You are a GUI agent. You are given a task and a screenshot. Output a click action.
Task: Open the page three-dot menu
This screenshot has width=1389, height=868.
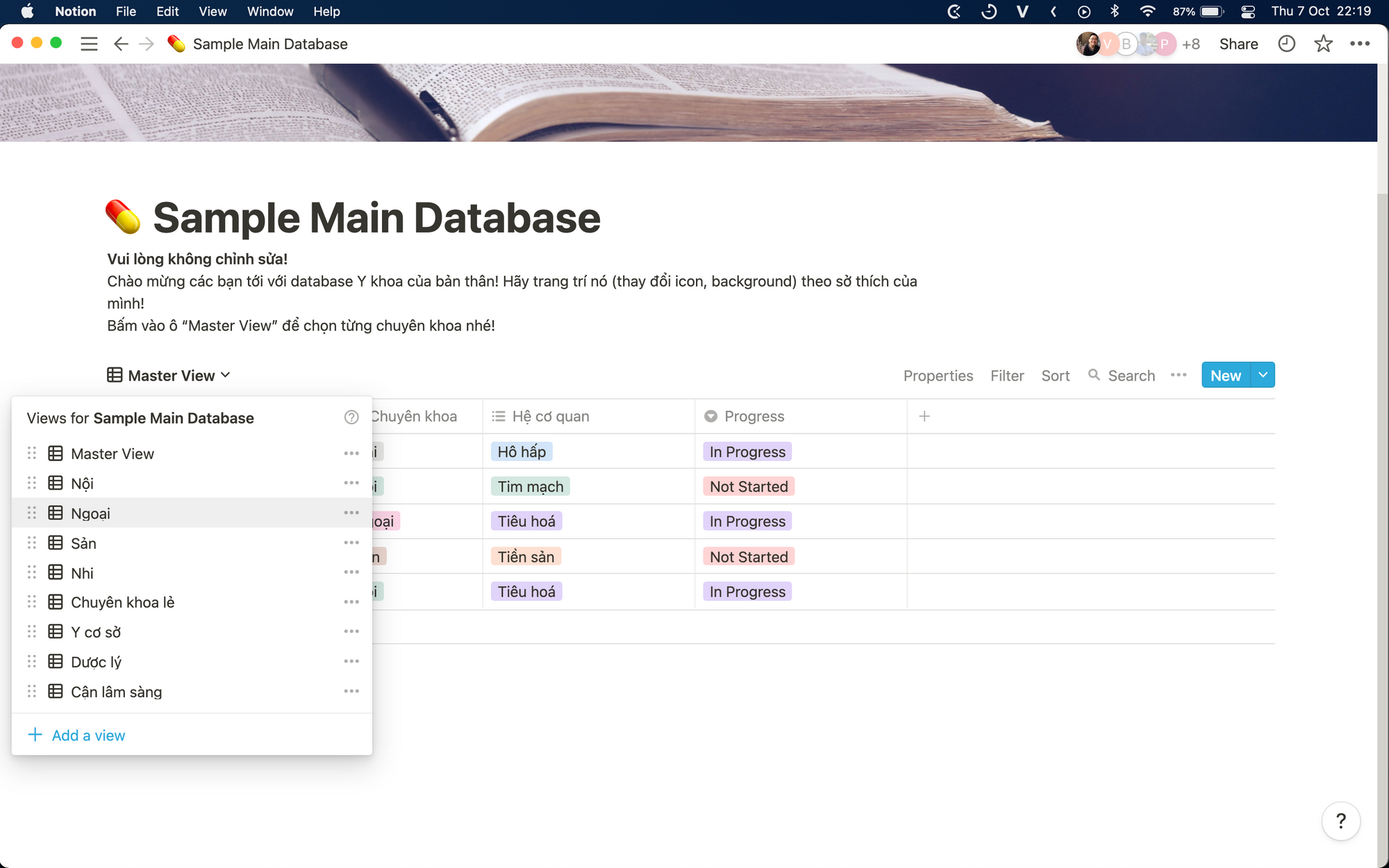click(x=1359, y=44)
